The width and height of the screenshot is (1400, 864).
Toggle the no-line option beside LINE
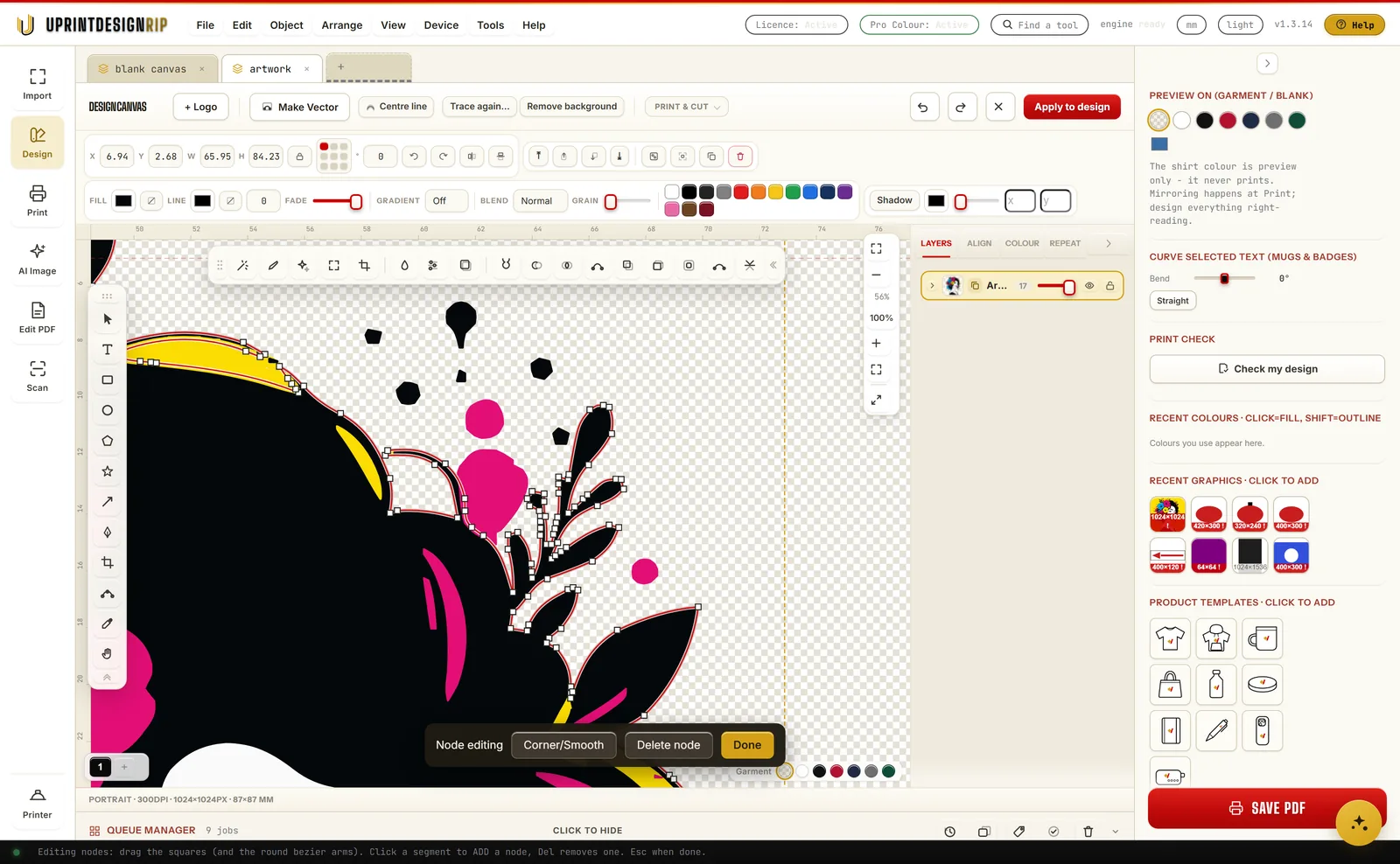pyautogui.click(x=230, y=201)
